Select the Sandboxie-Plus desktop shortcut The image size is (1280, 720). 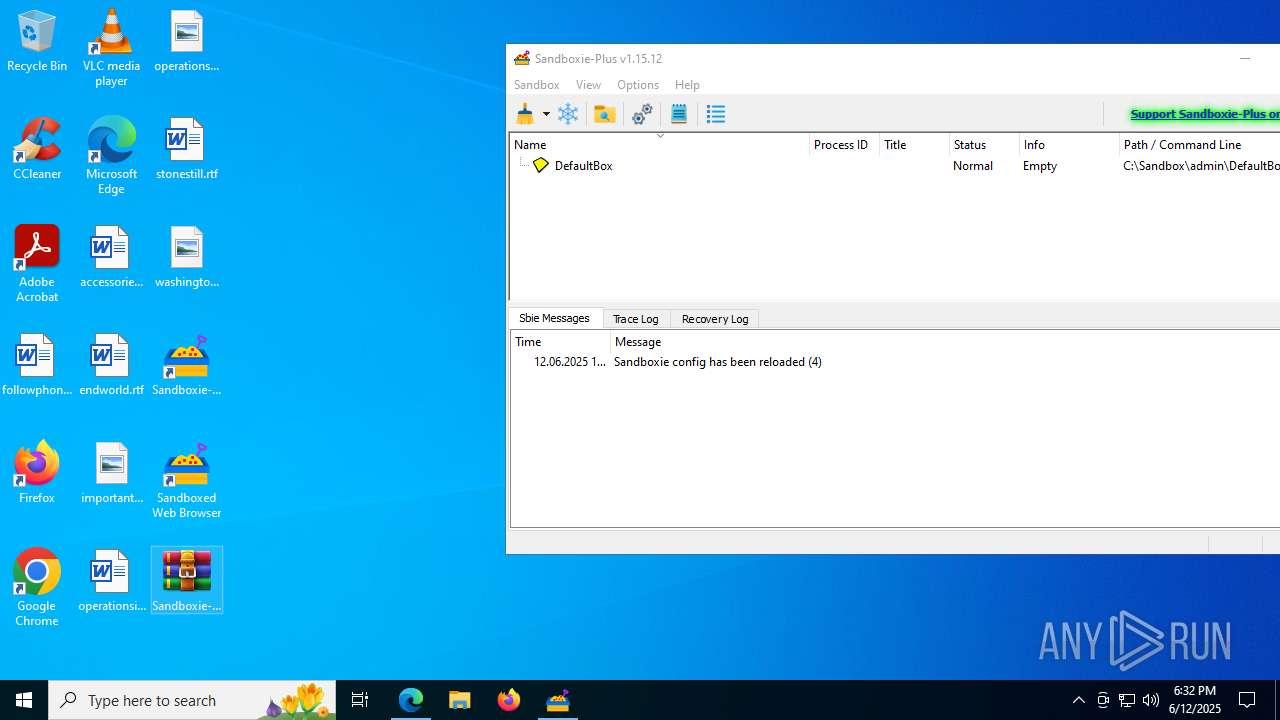pos(186,365)
